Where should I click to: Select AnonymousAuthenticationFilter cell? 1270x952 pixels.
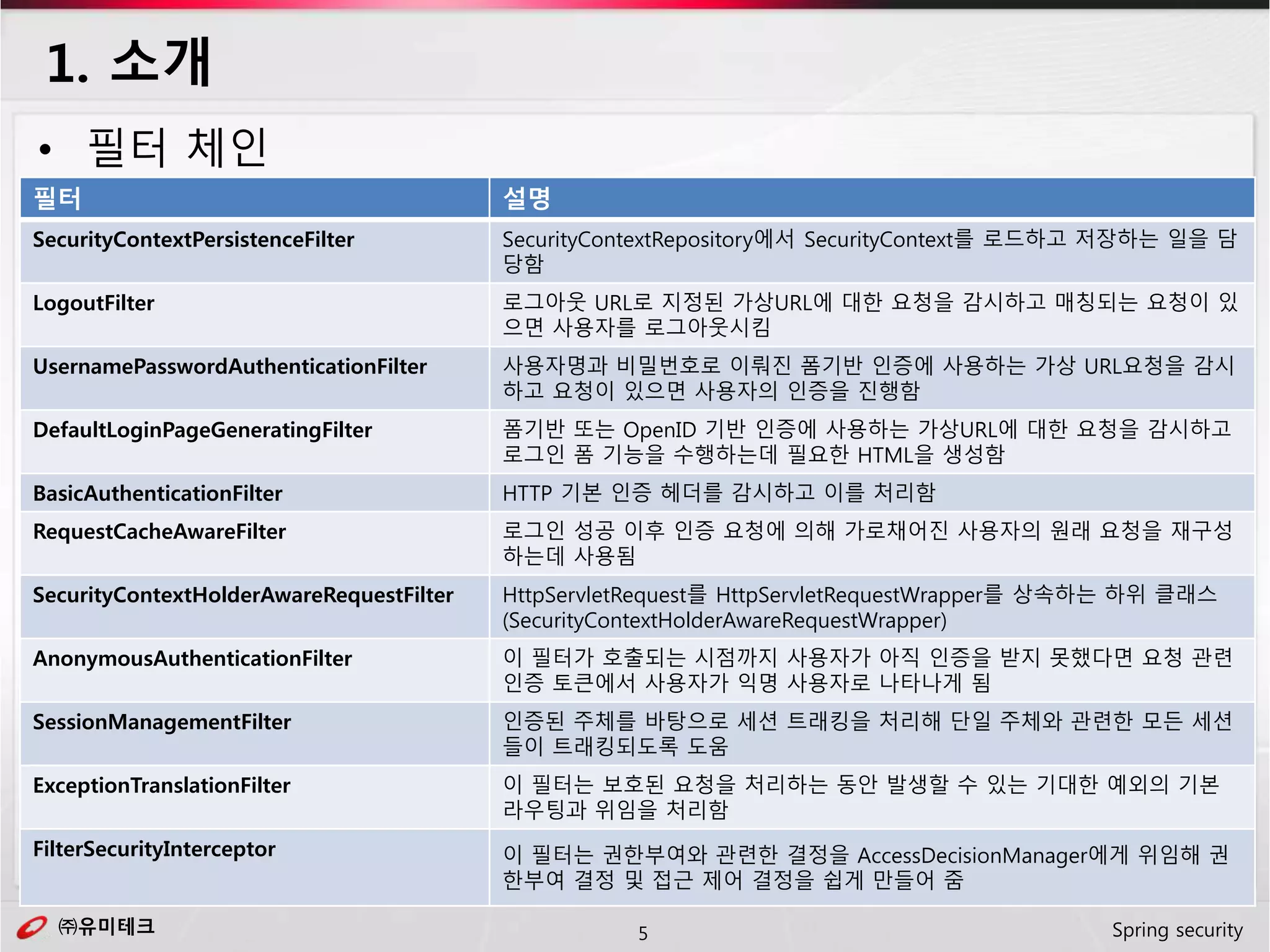(255, 671)
